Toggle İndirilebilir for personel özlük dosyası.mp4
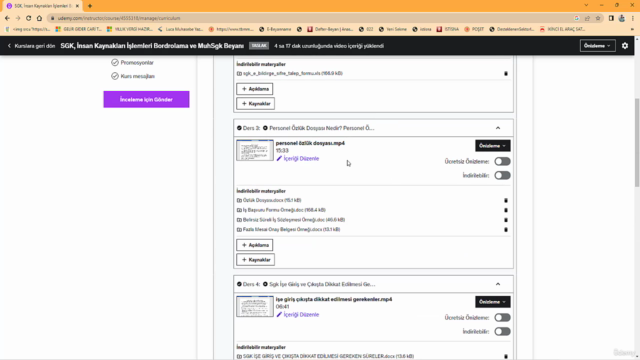 [502, 175]
